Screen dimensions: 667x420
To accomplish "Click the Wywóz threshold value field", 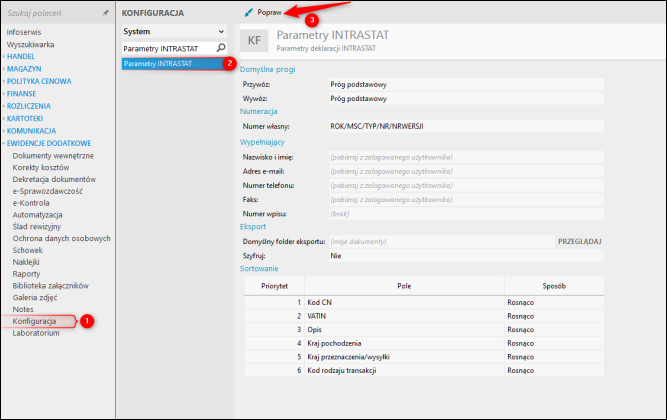I will click(x=466, y=98).
